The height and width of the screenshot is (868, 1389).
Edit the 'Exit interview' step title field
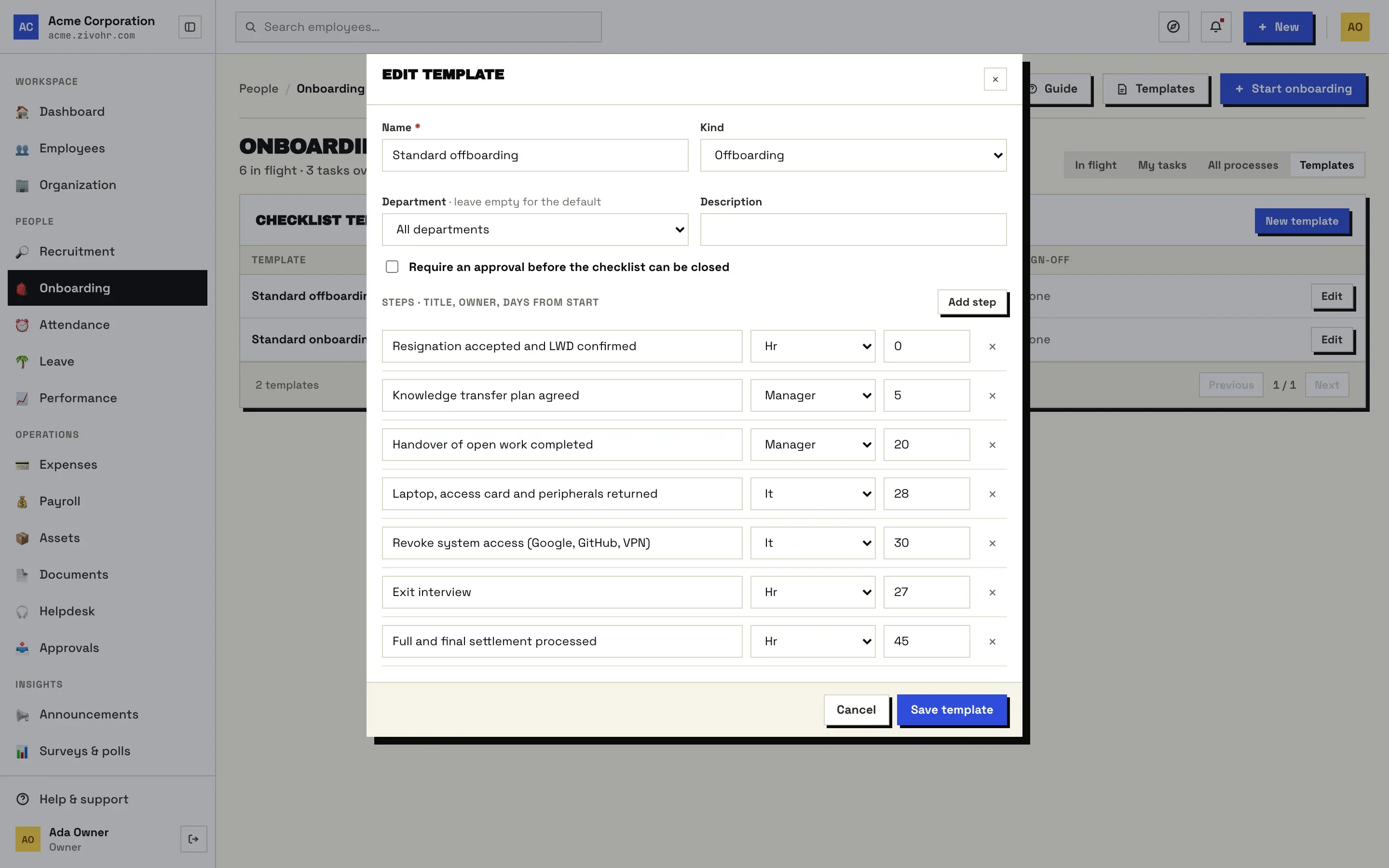pyautogui.click(x=562, y=593)
